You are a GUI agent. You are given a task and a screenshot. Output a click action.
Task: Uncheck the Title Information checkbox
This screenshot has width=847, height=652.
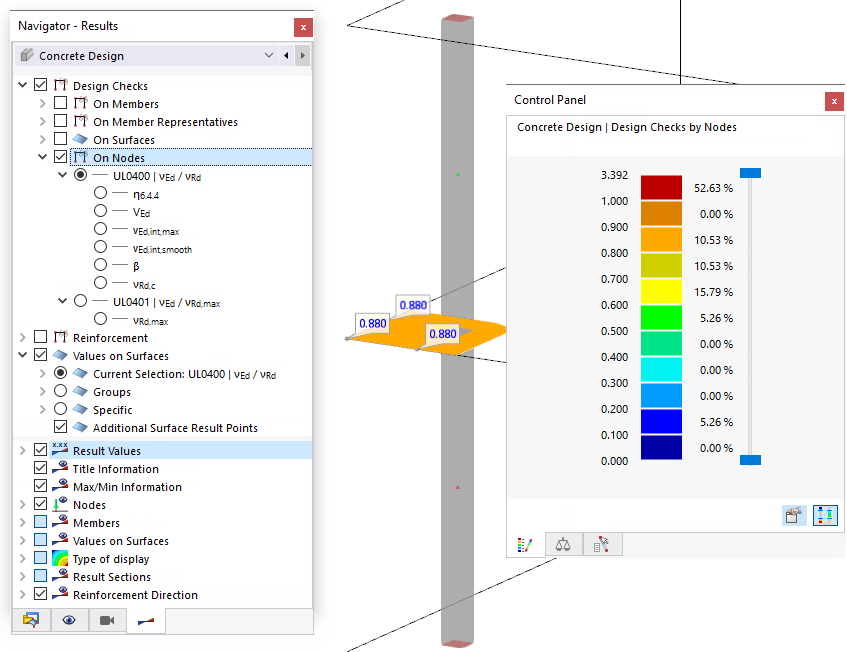[x=41, y=468]
